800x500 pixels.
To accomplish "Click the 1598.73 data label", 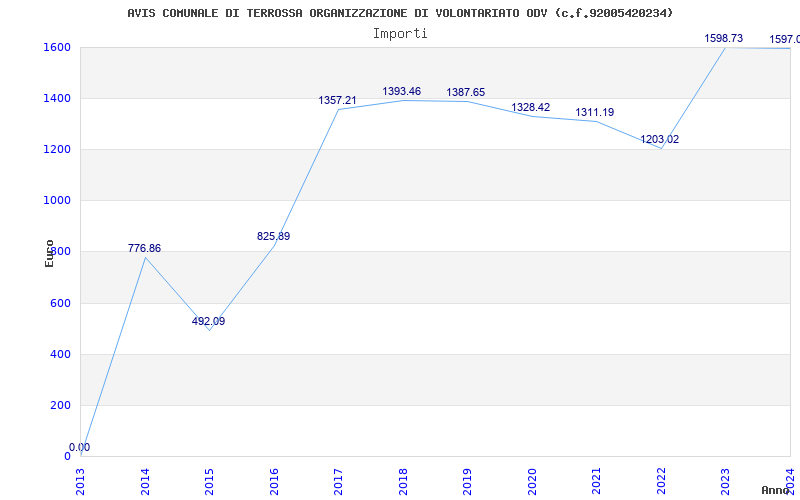I will tap(723, 38).
